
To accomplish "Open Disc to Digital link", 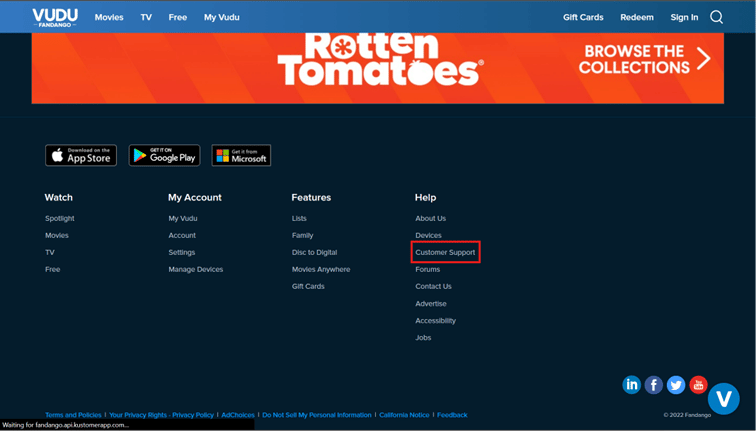I will pyautogui.click(x=314, y=252).
